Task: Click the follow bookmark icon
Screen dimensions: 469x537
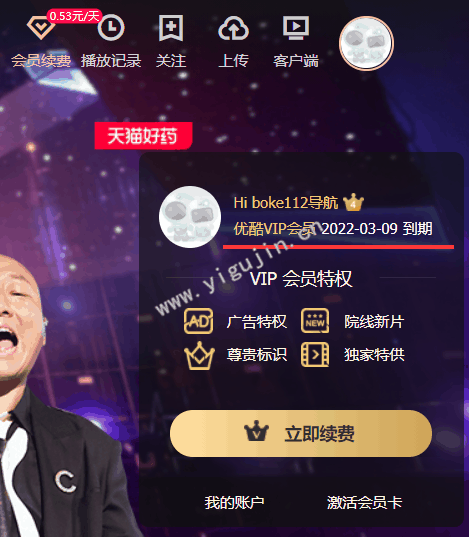Action: pos(171,28)
